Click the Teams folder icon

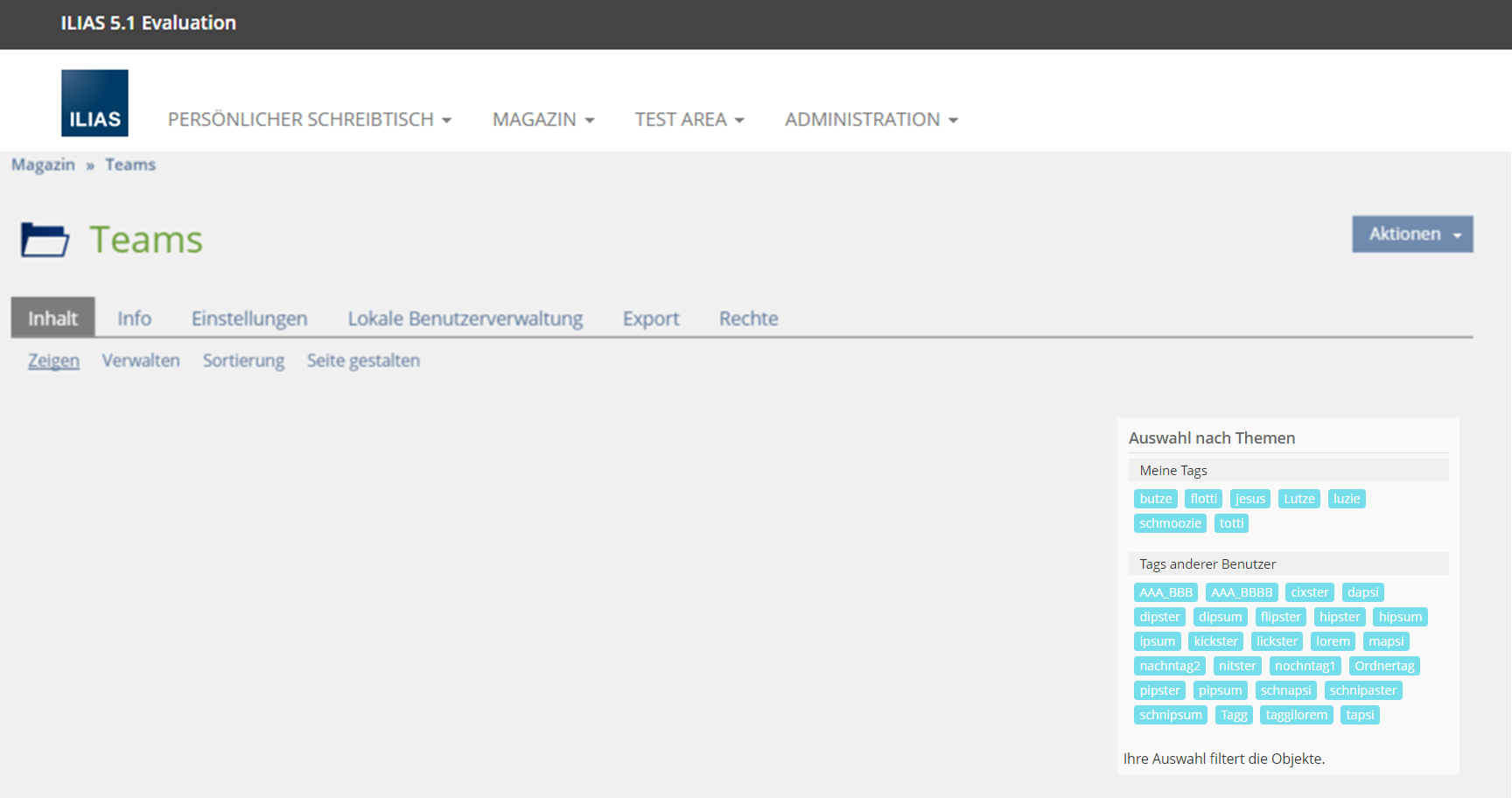click(x=45, y=240)
